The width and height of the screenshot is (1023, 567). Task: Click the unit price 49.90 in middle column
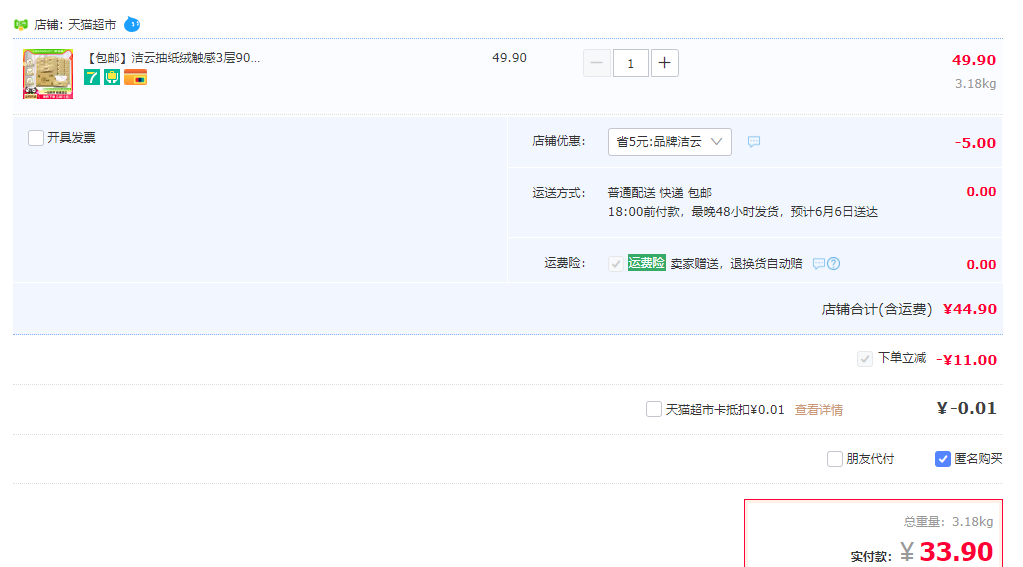(x=509, y=58)
